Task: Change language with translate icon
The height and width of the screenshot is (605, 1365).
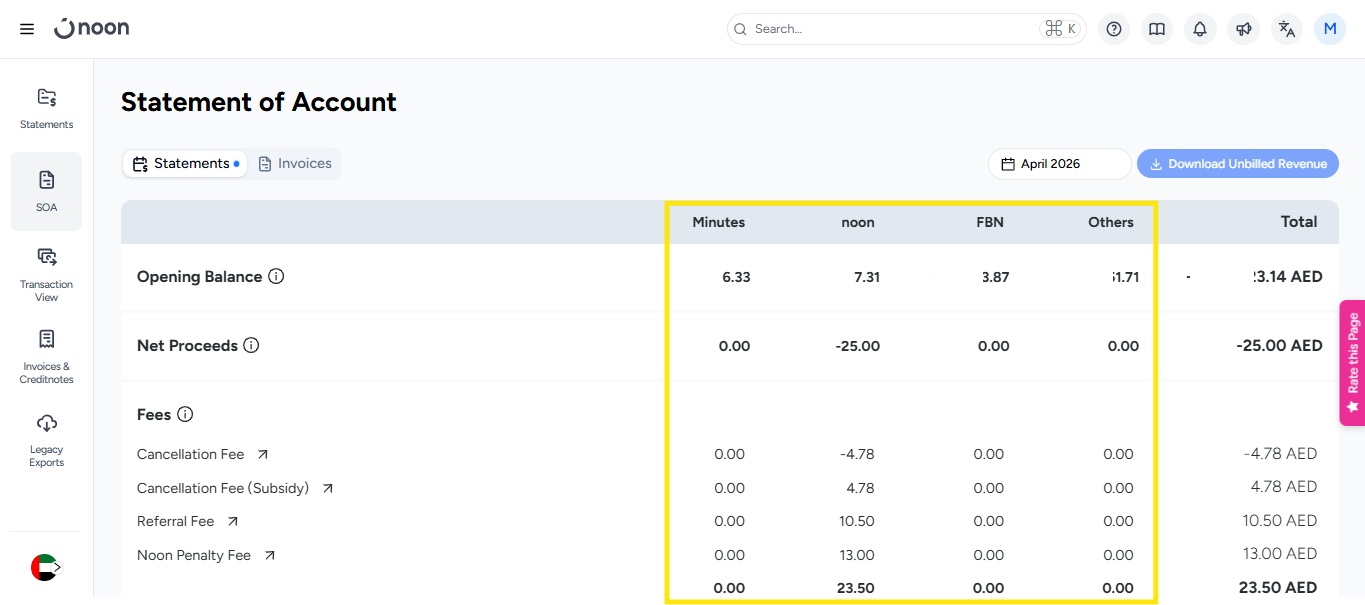Action: (1287, 29)
